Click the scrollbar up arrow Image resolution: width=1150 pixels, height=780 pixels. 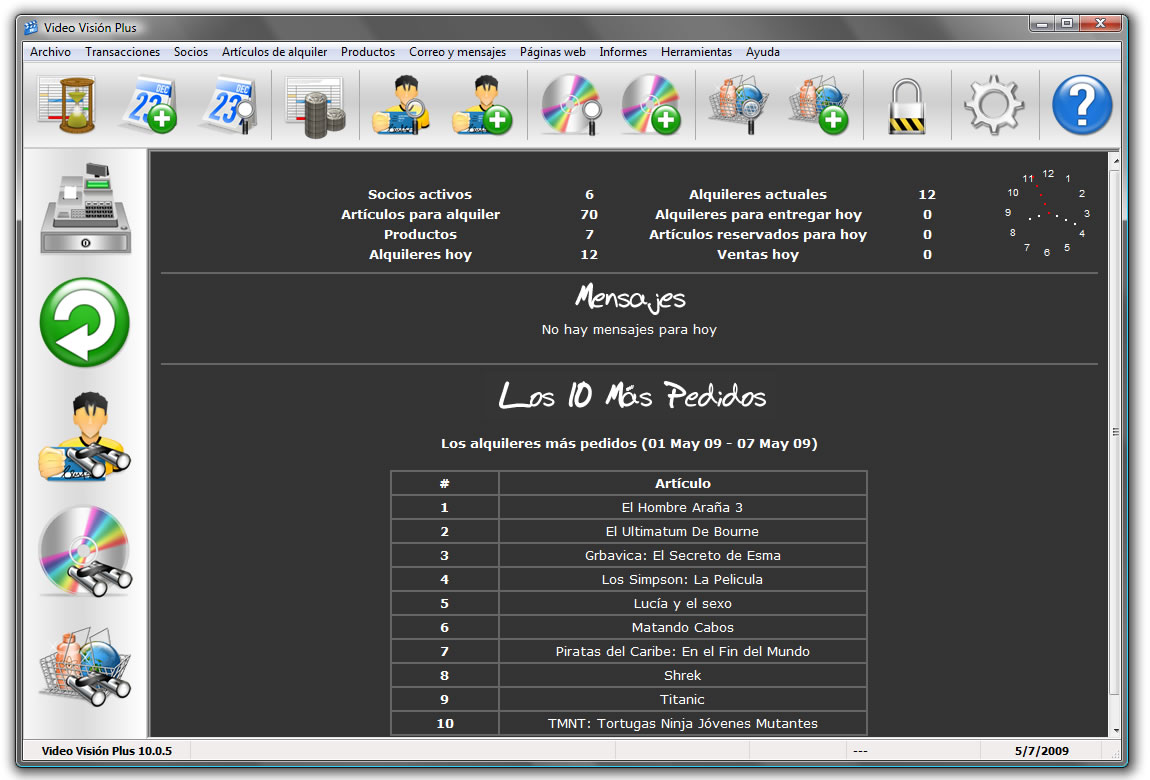pos(1116,159)
